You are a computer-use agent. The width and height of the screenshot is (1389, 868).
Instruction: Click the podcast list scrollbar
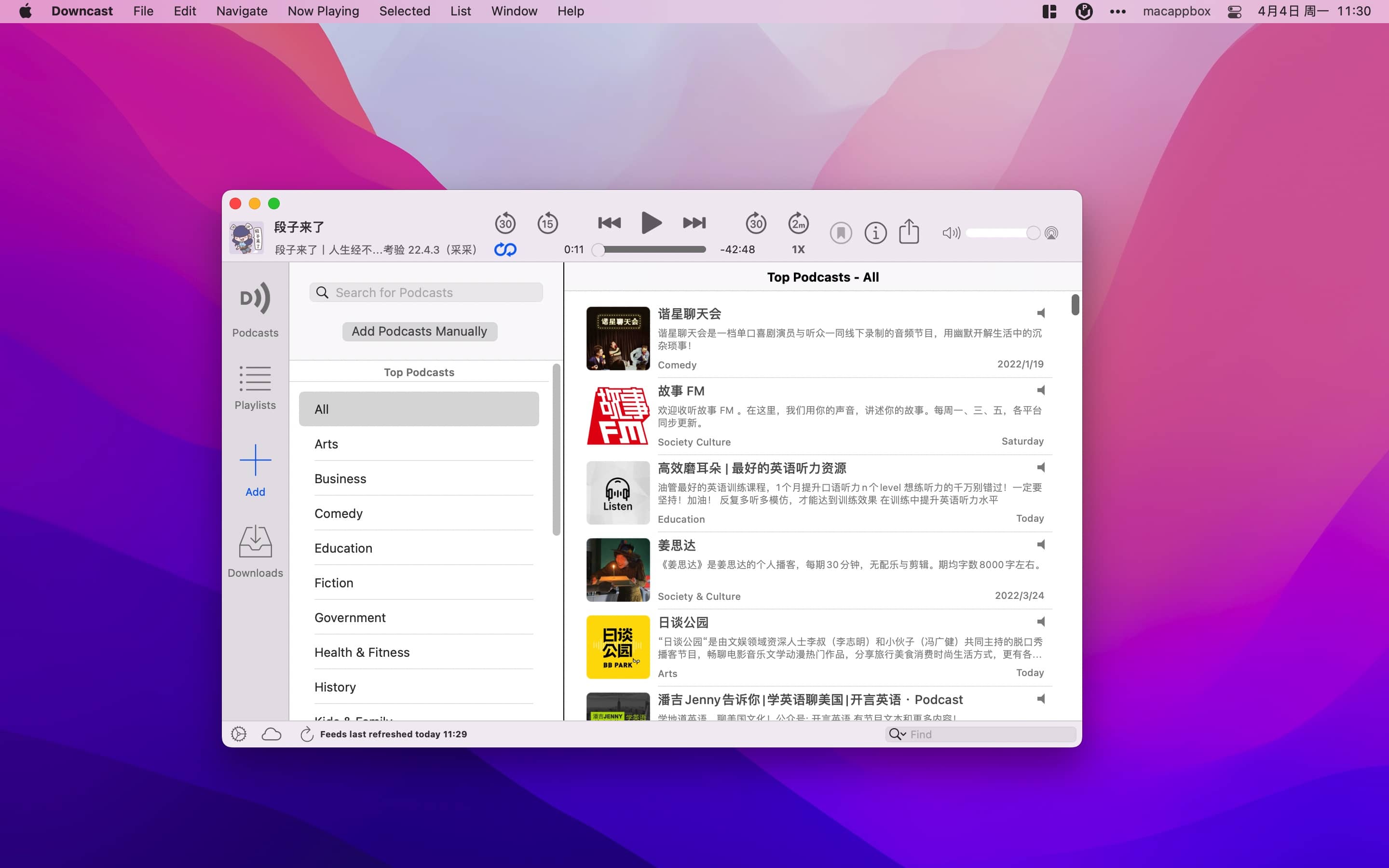tap(1075, 304)
